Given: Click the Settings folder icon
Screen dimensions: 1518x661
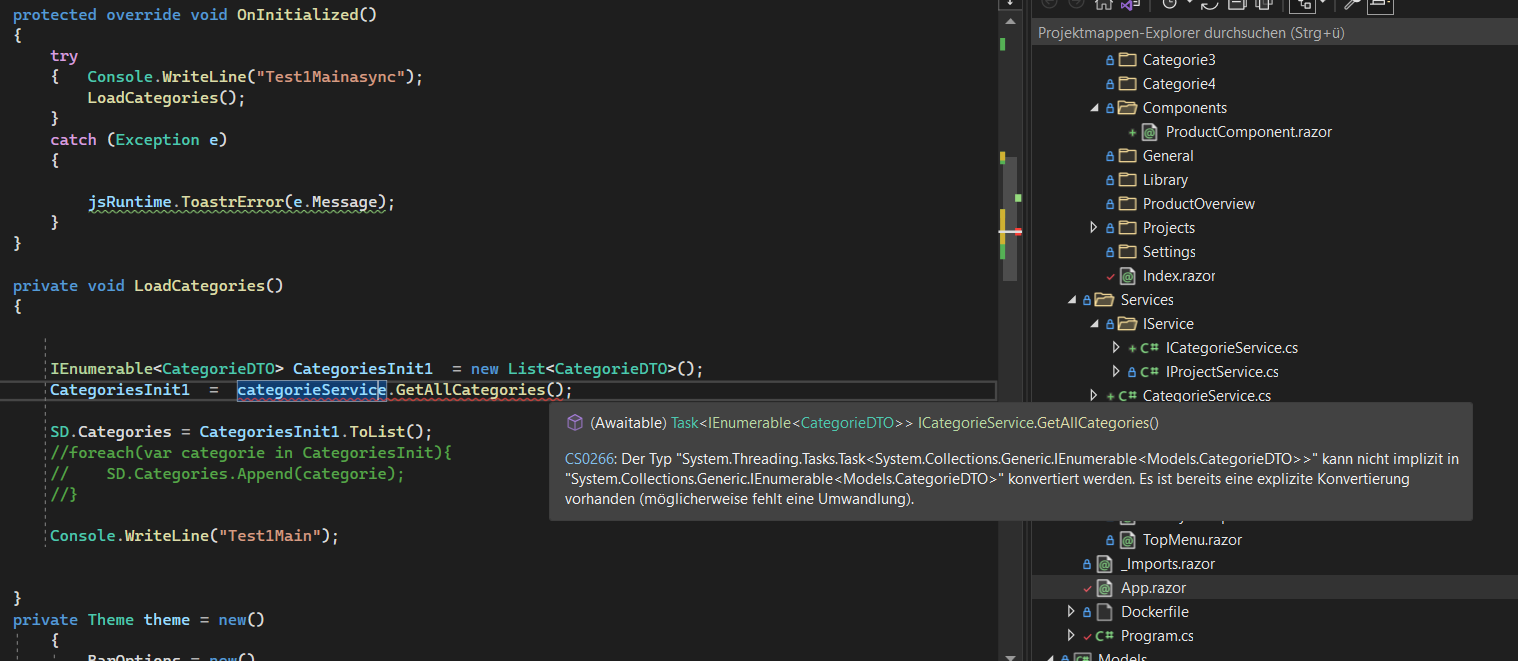Looking at the screenshot, I should pos(1127,252).
